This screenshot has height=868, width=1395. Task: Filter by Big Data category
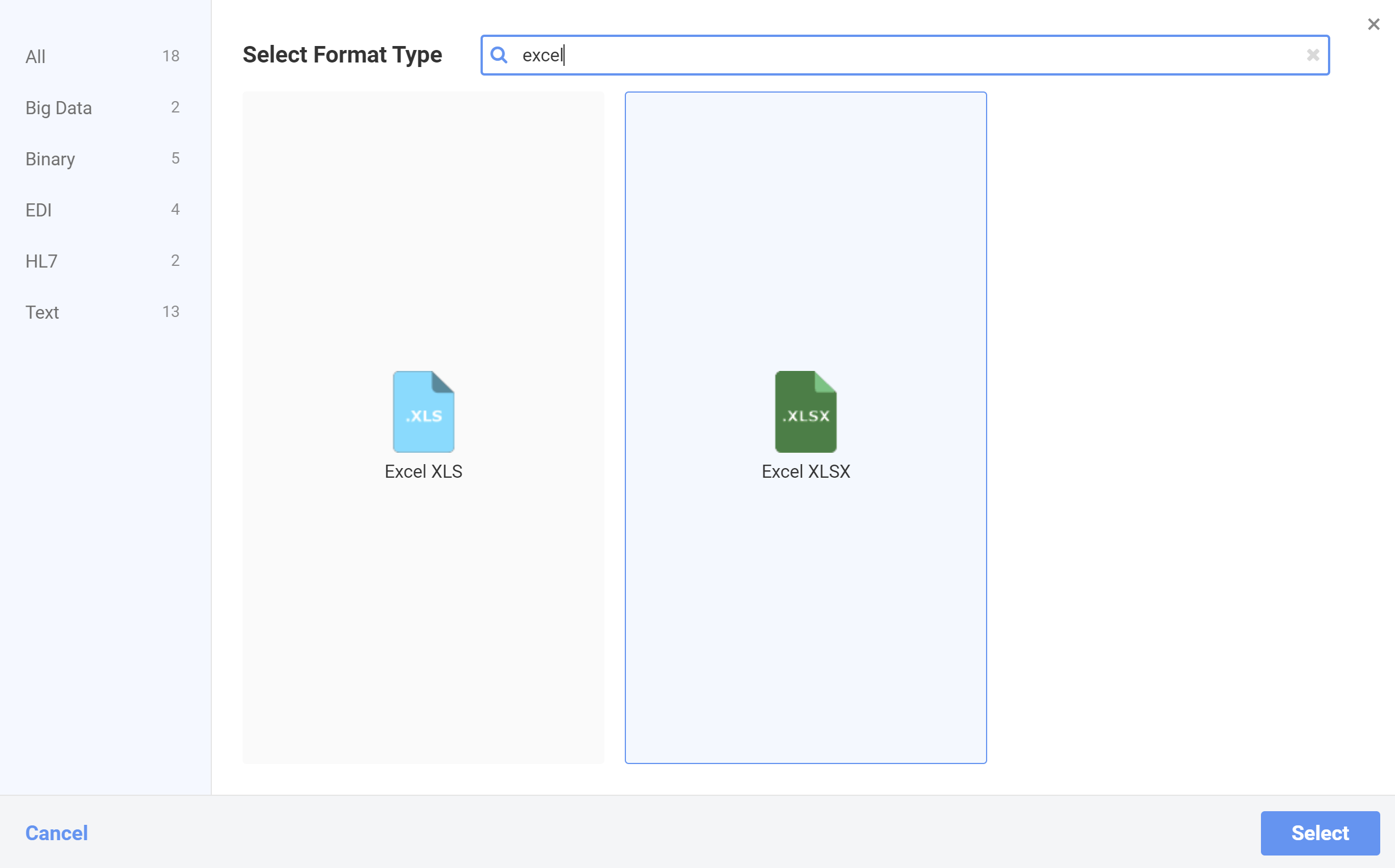point(59,107)
